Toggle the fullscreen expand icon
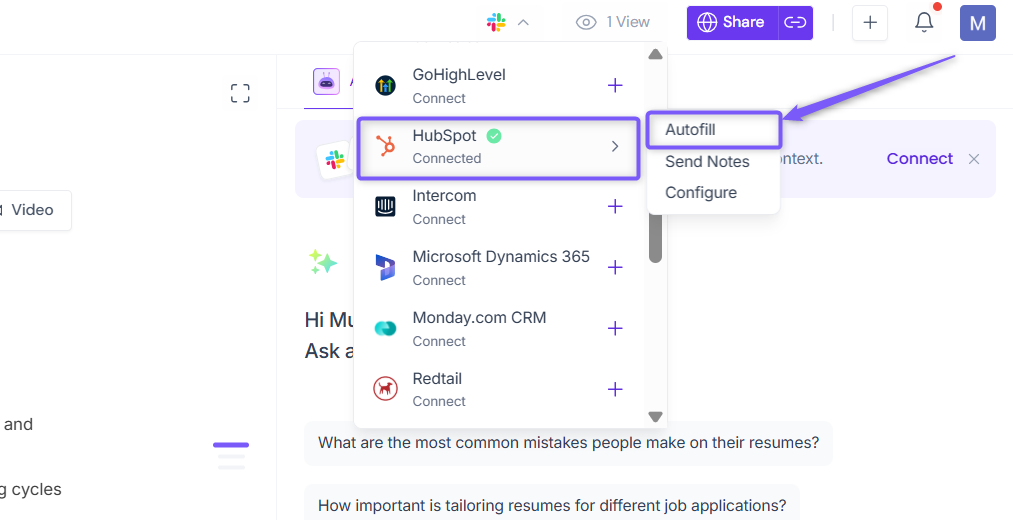1013x520 pixels. coord(240,93)
